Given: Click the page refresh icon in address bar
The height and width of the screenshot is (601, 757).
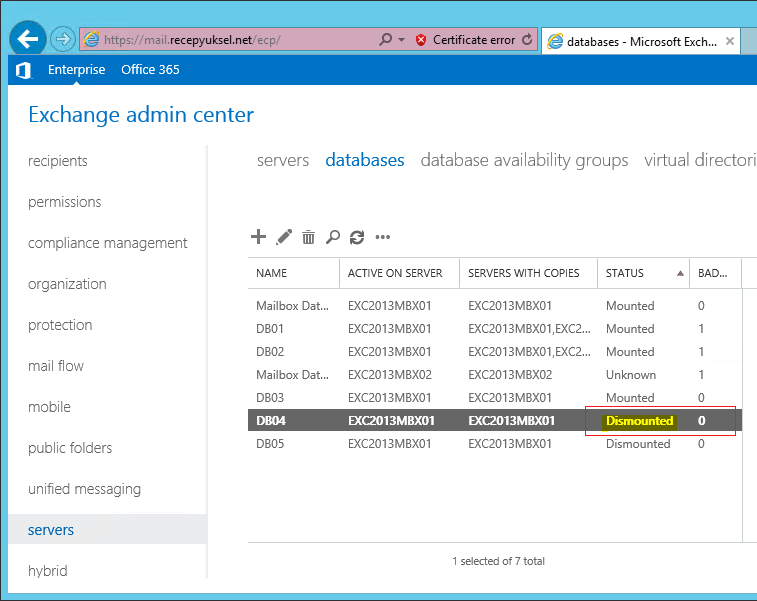Looking at the screenshot, I should 527,40.
